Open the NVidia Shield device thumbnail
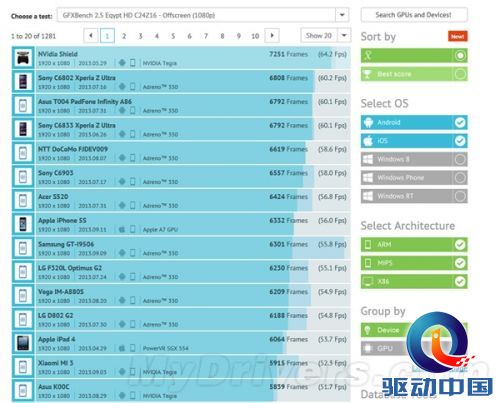Image resolution: width=500 pixels, height=403 pixels. coord(23,58)
